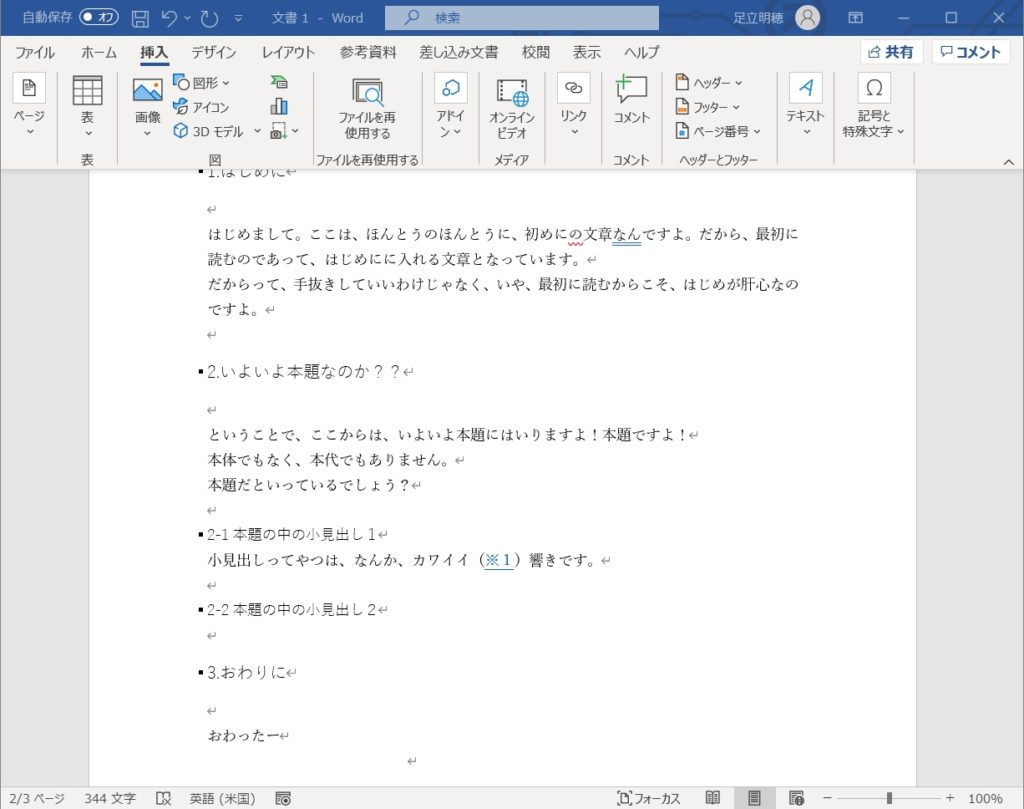
Task: Click the Save icon in title bar
Action: tap(140, 18)
